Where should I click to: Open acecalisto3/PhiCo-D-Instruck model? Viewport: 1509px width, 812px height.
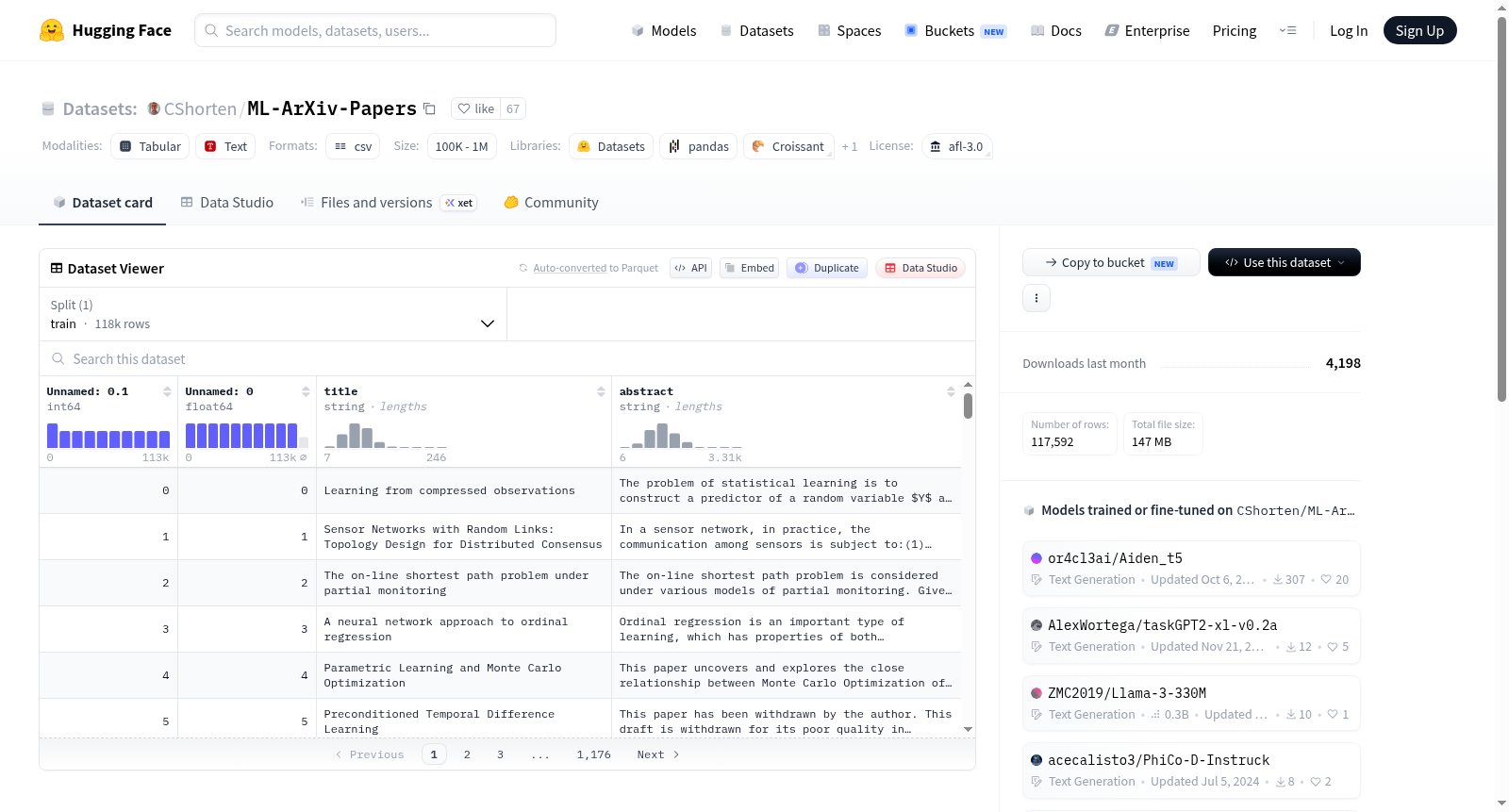point(1191,771)
